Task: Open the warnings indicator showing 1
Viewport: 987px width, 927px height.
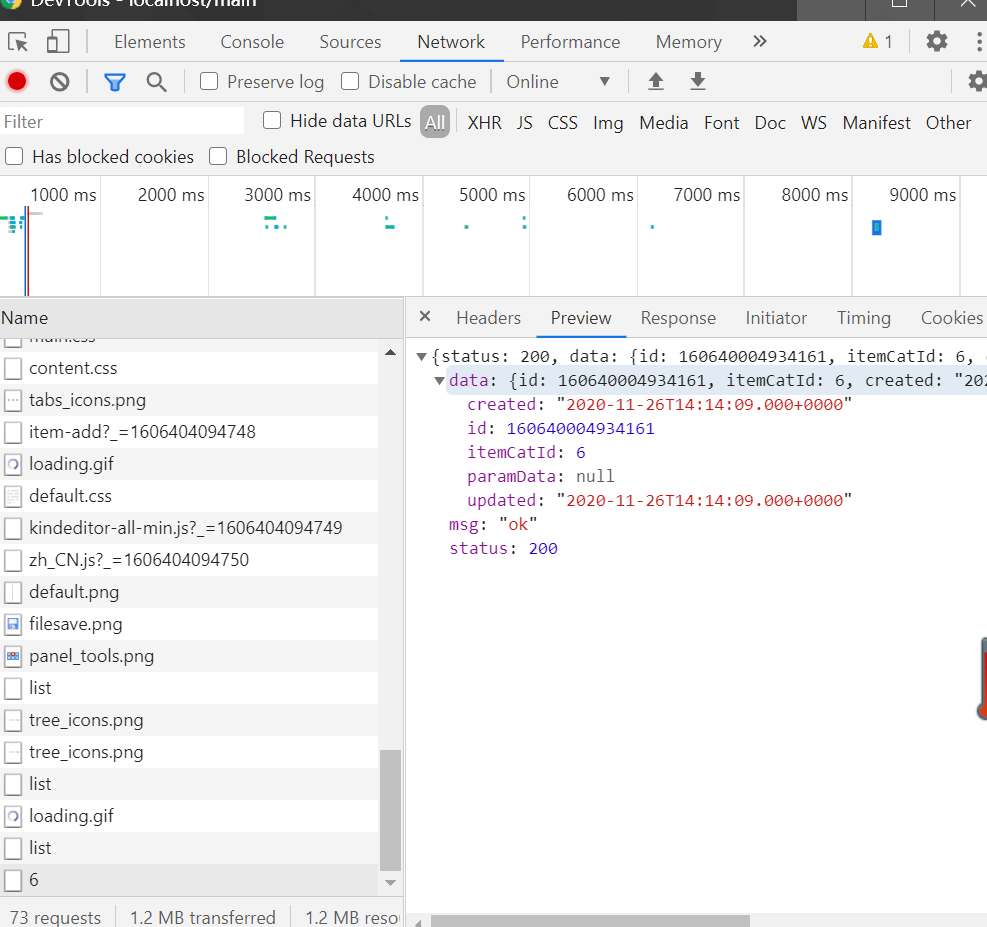Action: click(x=877, y=42)
